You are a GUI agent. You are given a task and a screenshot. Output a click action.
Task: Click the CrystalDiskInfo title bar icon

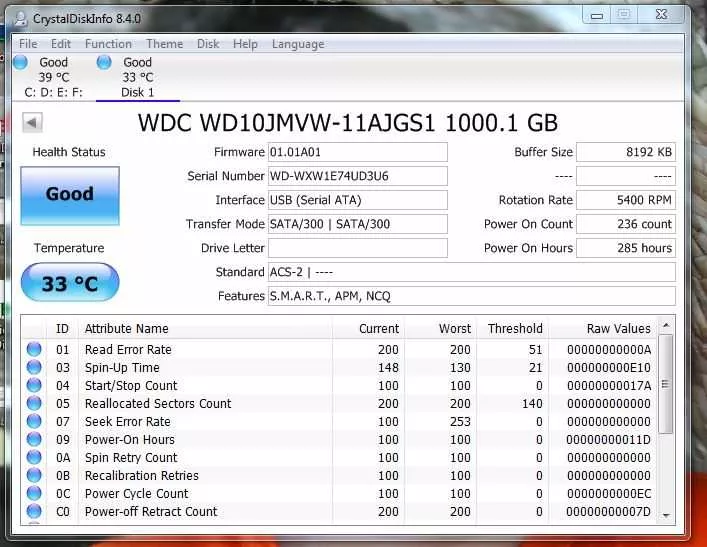point(21,19)
